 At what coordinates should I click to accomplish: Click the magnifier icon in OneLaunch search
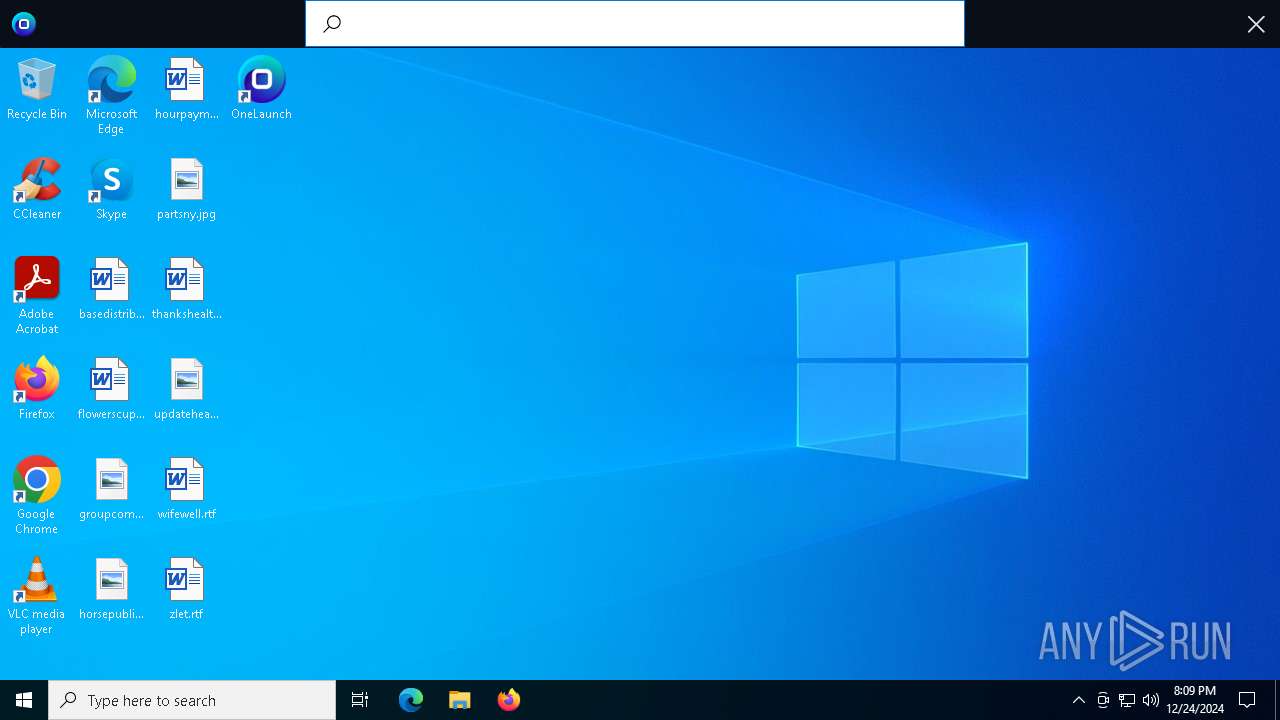333,24
